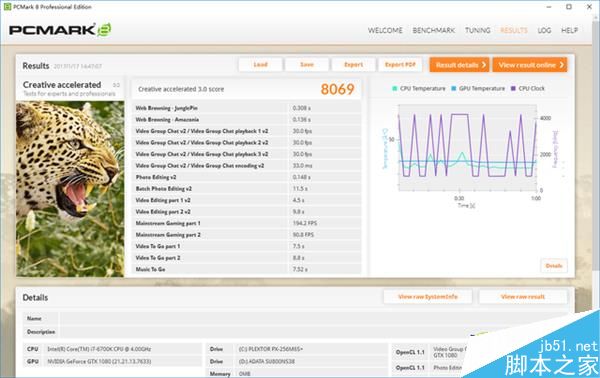The height and width of the screenshot is (378, 600).
Task: Click the Save results button
Action: (307, 65)
